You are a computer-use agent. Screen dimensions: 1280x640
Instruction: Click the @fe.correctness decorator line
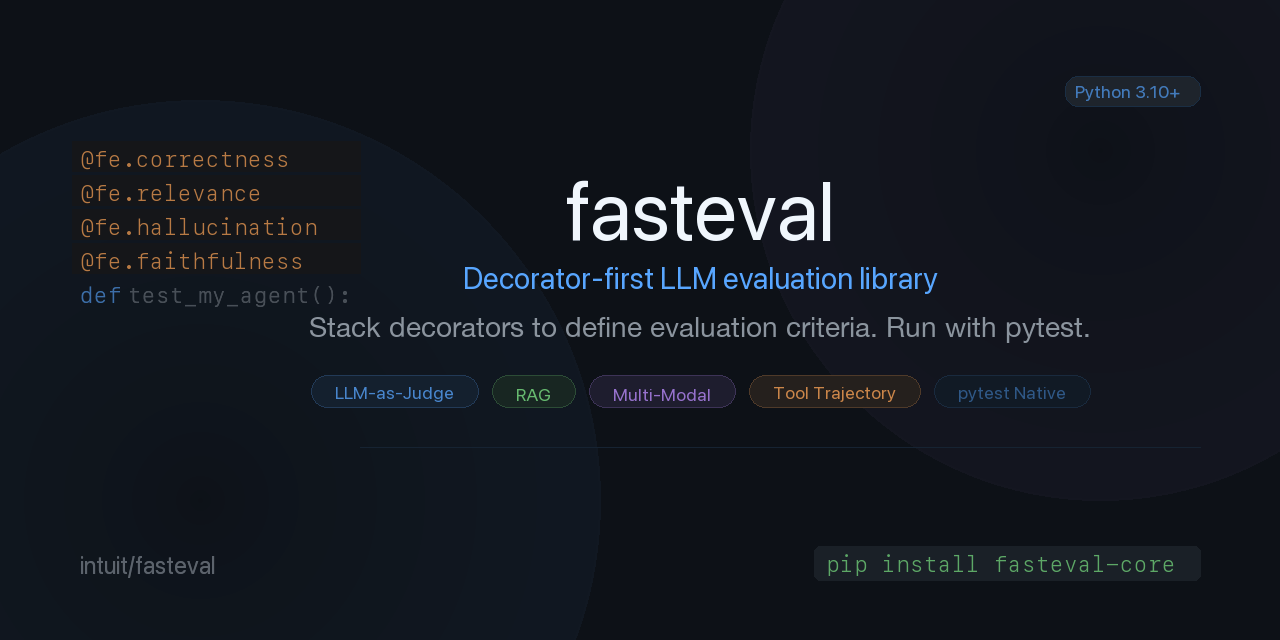point(185,160)
